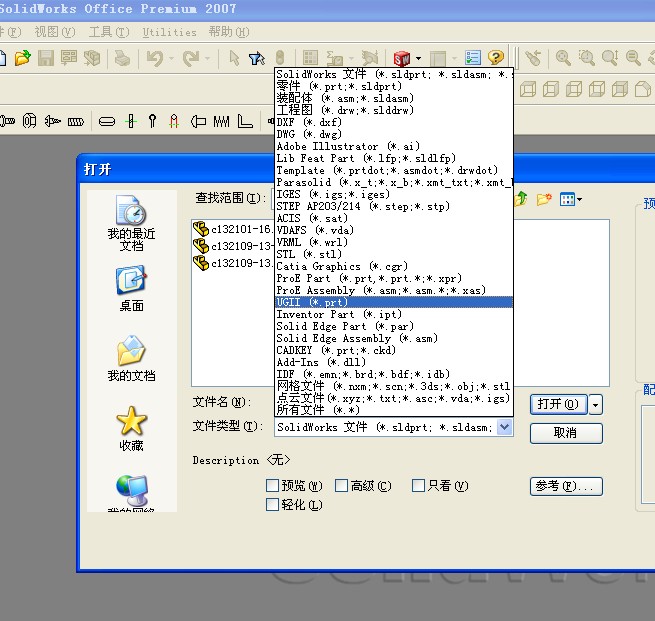This screenshot has height=621, width=655.
Task: Select Inventor Part (*.ipt) file type
Action: click(394, 314)
